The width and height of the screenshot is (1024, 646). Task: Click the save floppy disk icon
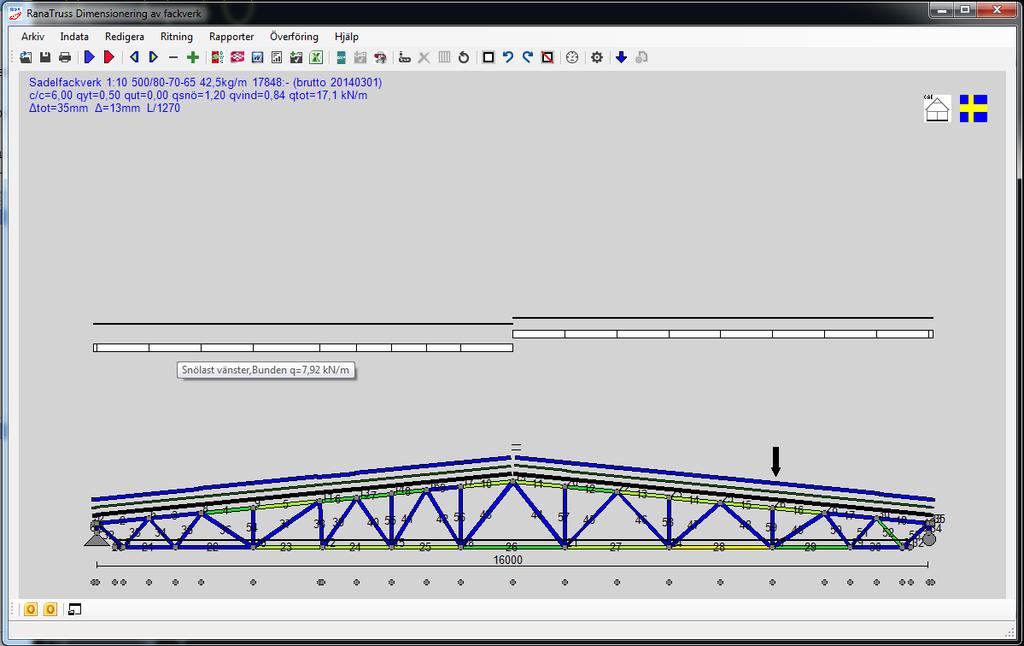[x=45, y=57]
